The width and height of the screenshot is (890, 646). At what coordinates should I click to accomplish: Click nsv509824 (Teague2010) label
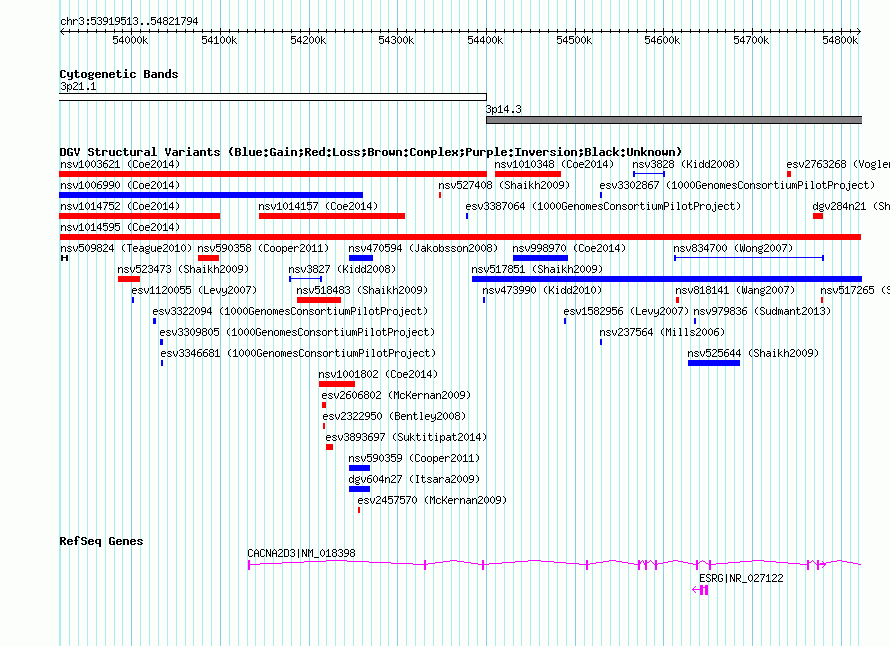[x=126, y=249]
